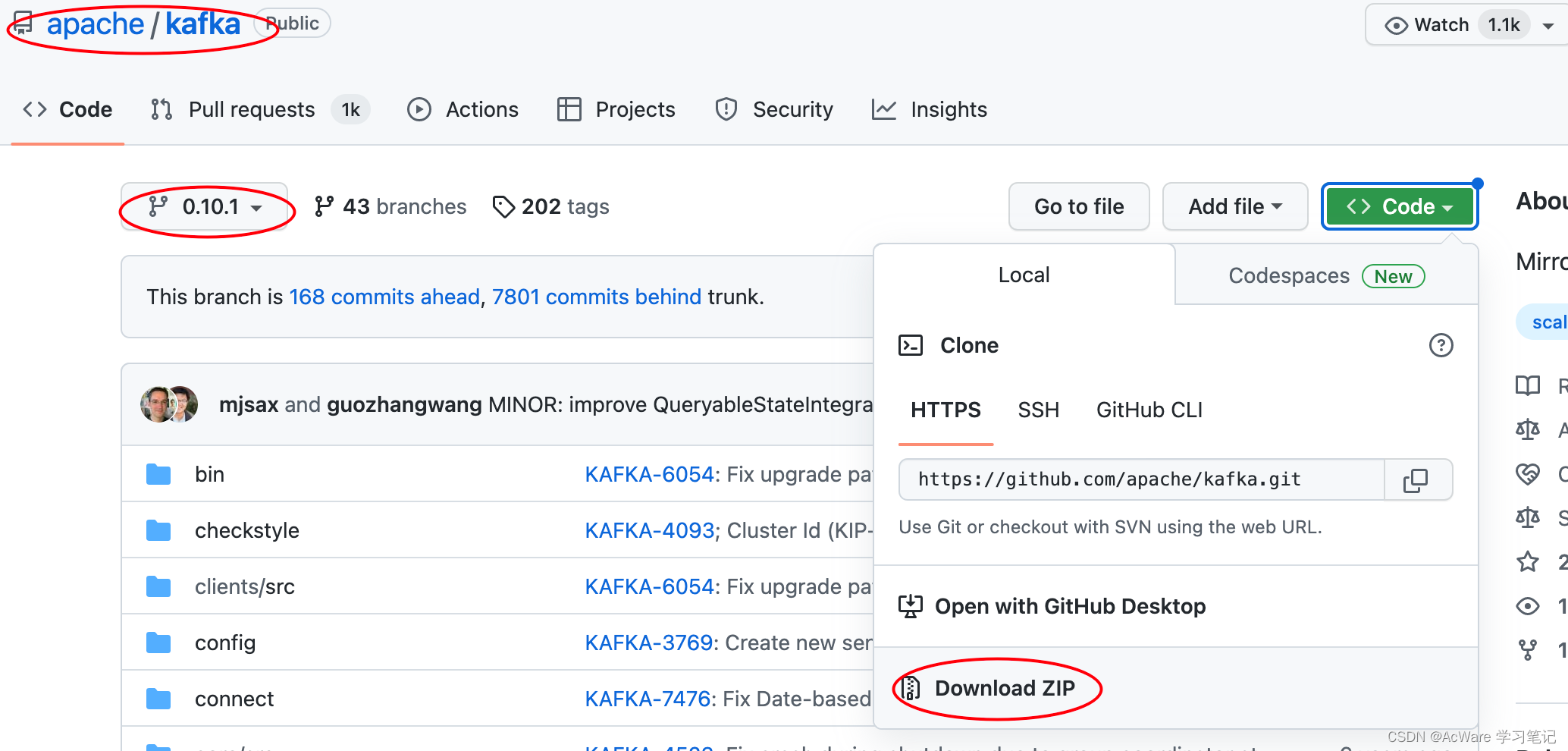The image size is (1568, 751).
Task: Click the Pull requests icon
Action: click(x=162, y=109)
